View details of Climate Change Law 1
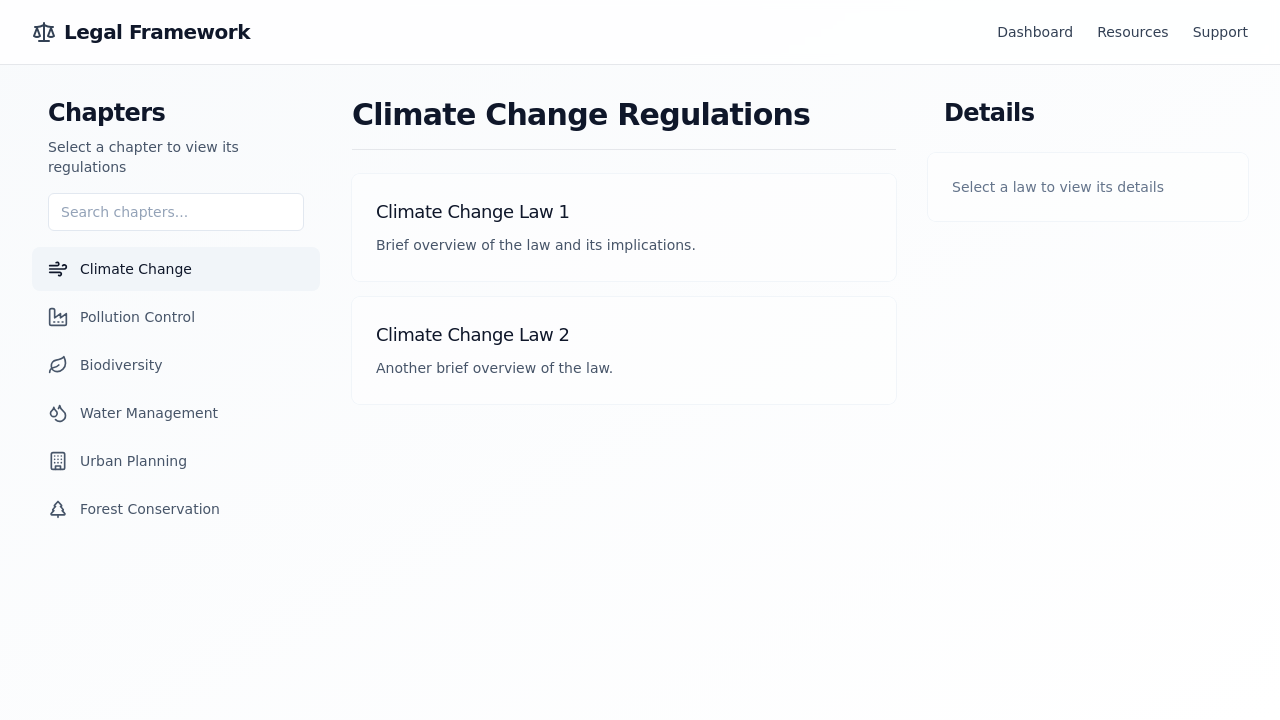Image resolution: width=1280 pixels, height=720 pixels. point(624,227)
